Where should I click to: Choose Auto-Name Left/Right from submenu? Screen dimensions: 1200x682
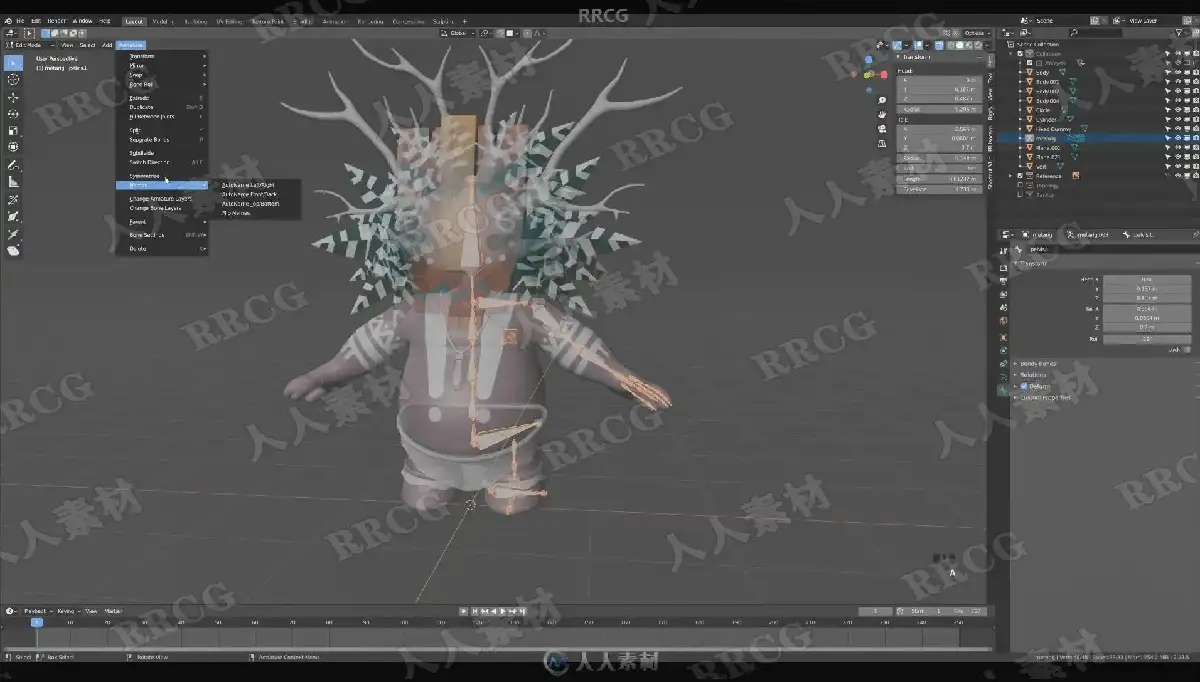point(247,185)
